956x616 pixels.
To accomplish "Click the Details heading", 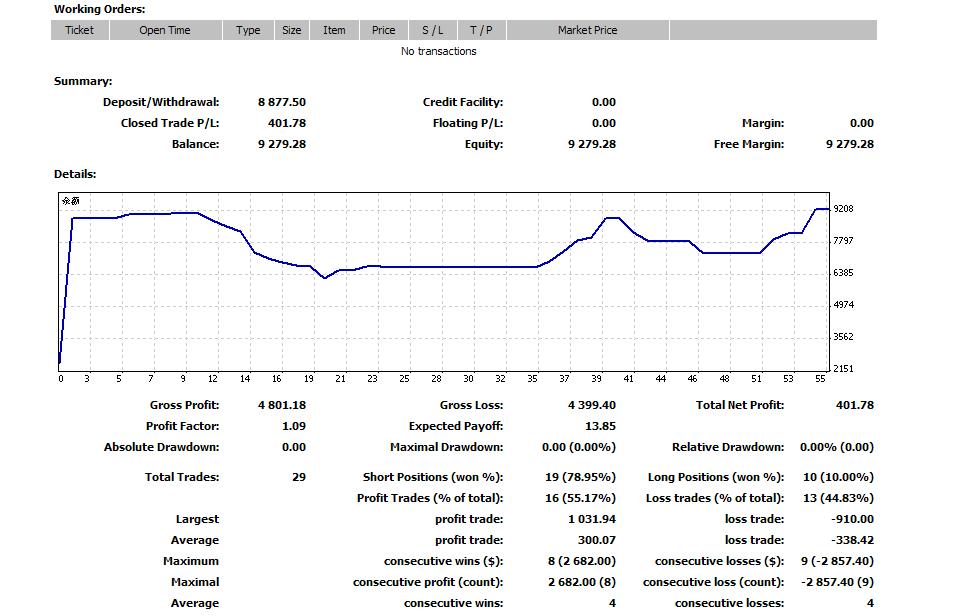I will pyautogui.click(x=75, y=174).
